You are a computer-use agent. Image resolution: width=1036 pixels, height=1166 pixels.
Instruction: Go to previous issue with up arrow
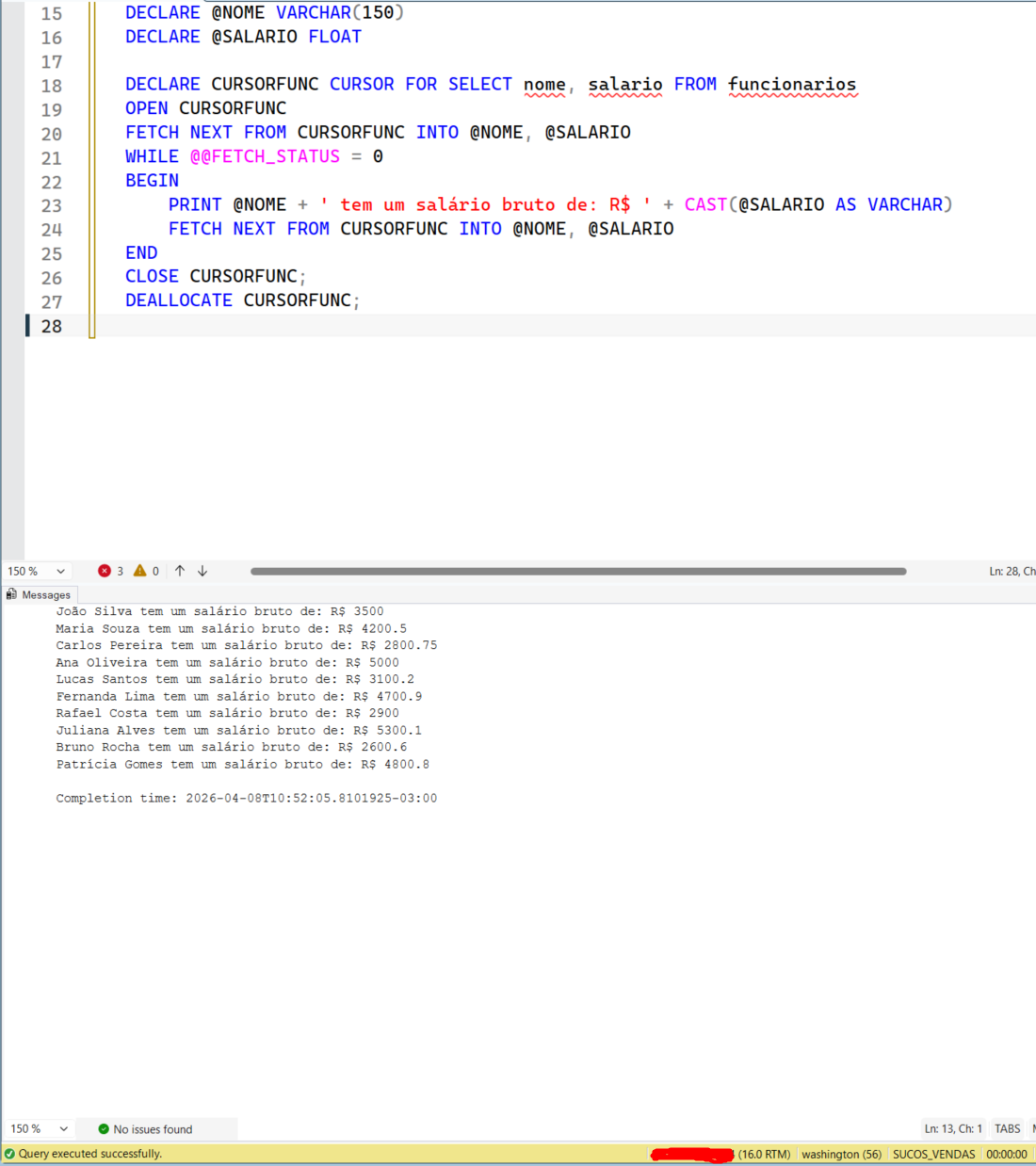point(180,571)
